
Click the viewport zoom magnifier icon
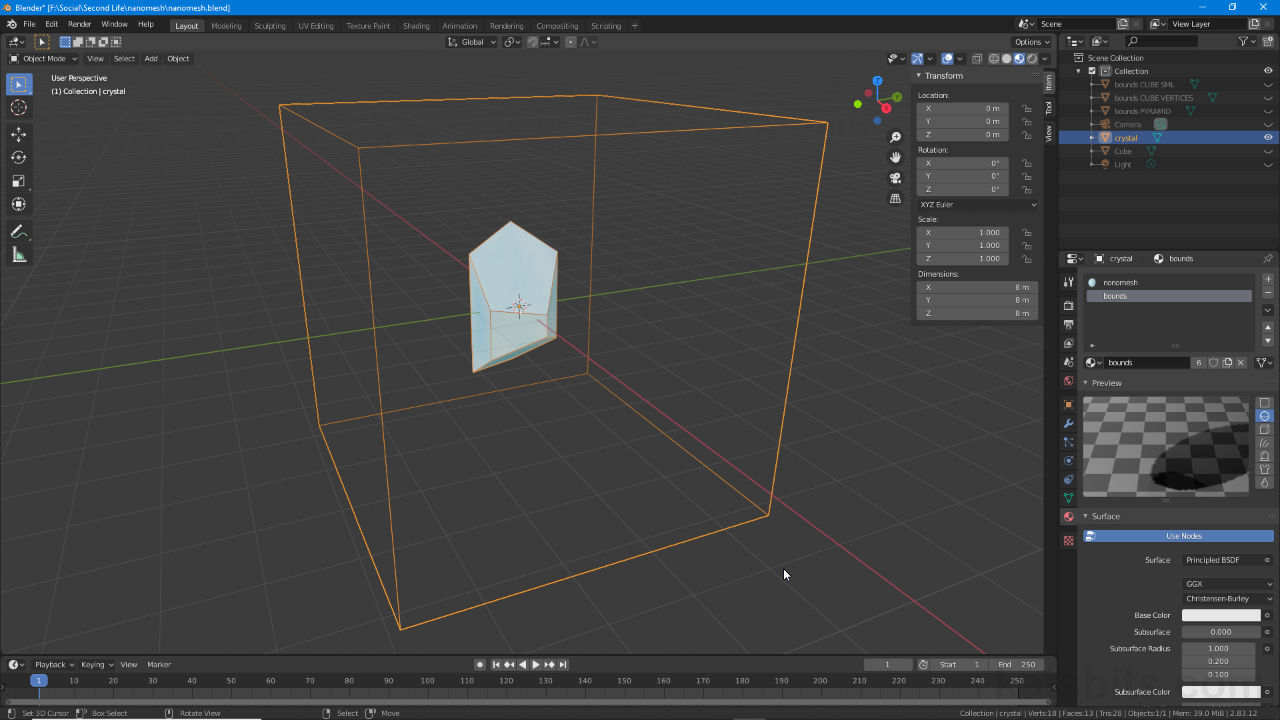pyautogui.click(x=895, y=137)
